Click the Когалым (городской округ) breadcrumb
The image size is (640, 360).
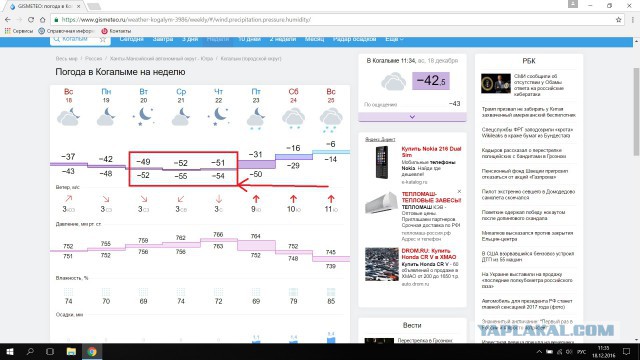251,59
